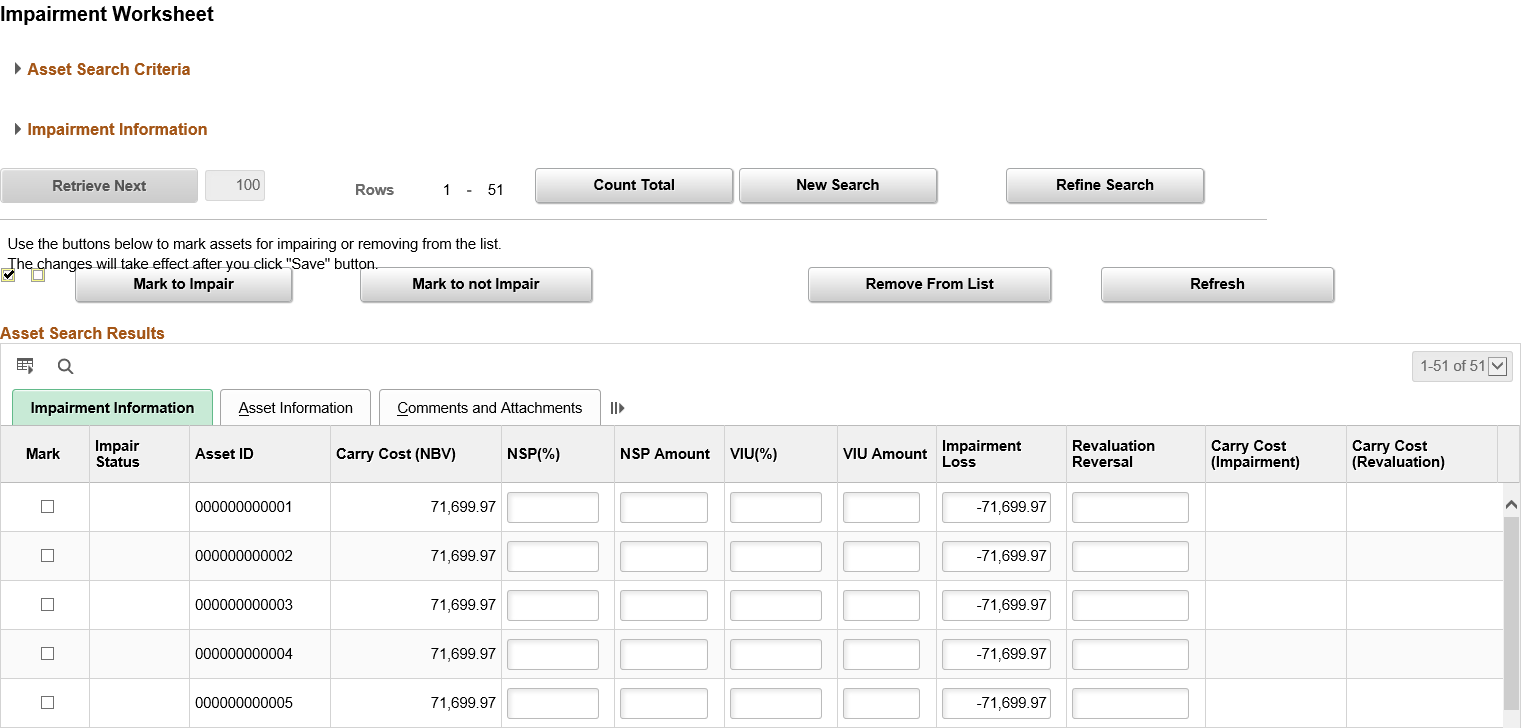Click the show all columns icon
This screenshot has width=1525, height=728.
click(617, 408)
